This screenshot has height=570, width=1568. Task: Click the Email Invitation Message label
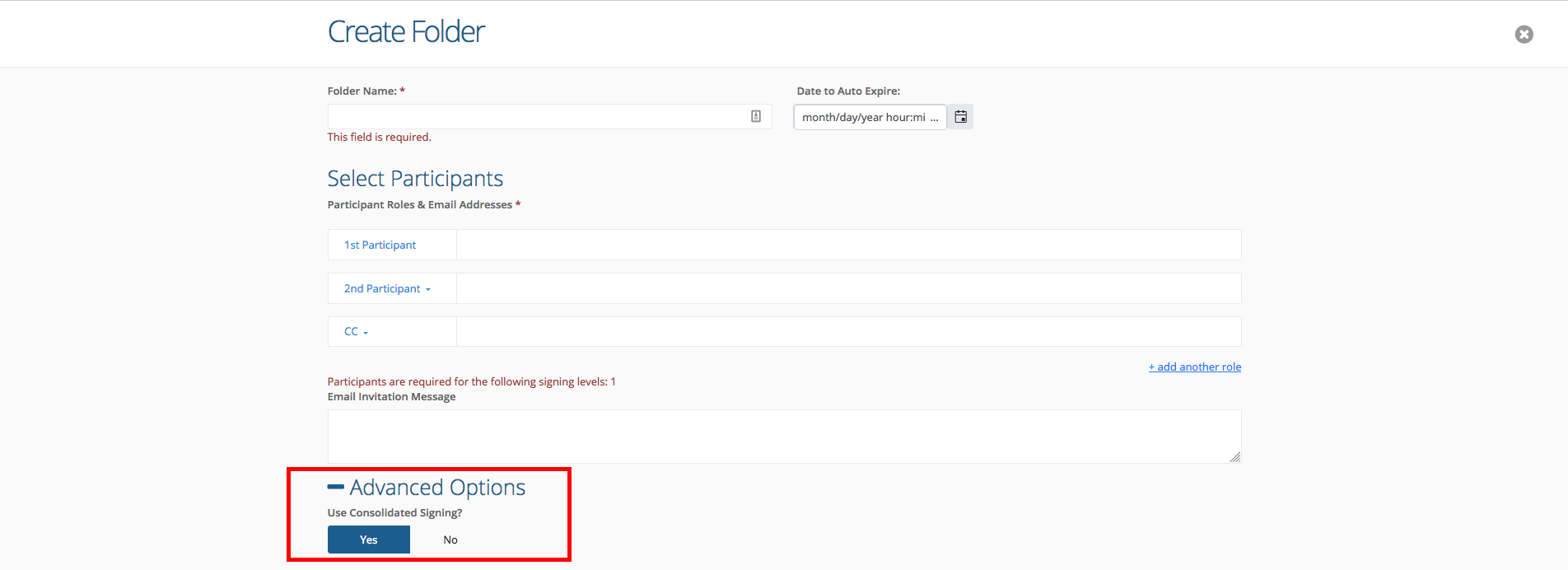[x=391, y=396]
